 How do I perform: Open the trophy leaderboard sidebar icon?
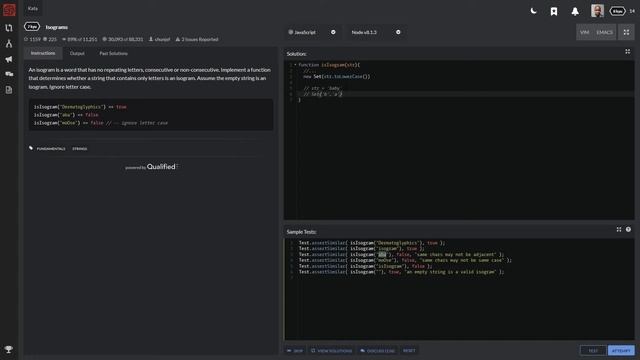pyautogui.click(x=9, y=349)
